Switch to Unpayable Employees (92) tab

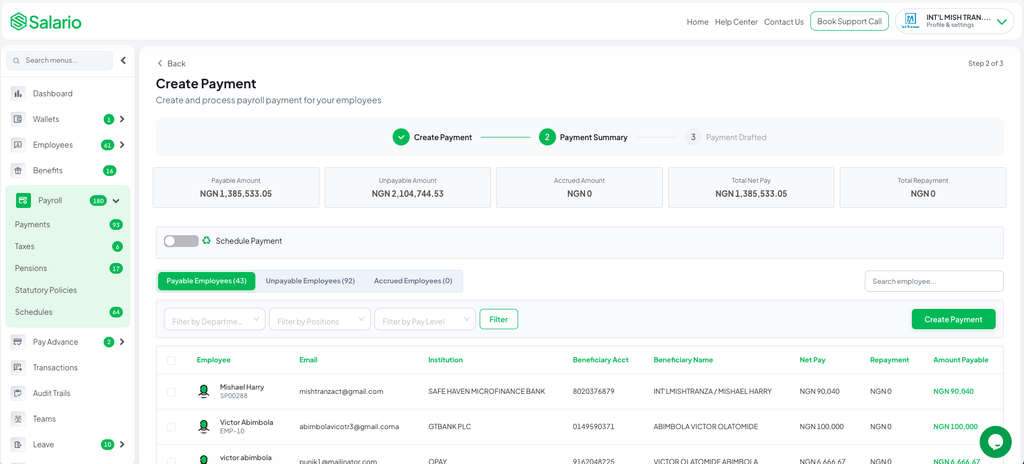click(310, 281)
